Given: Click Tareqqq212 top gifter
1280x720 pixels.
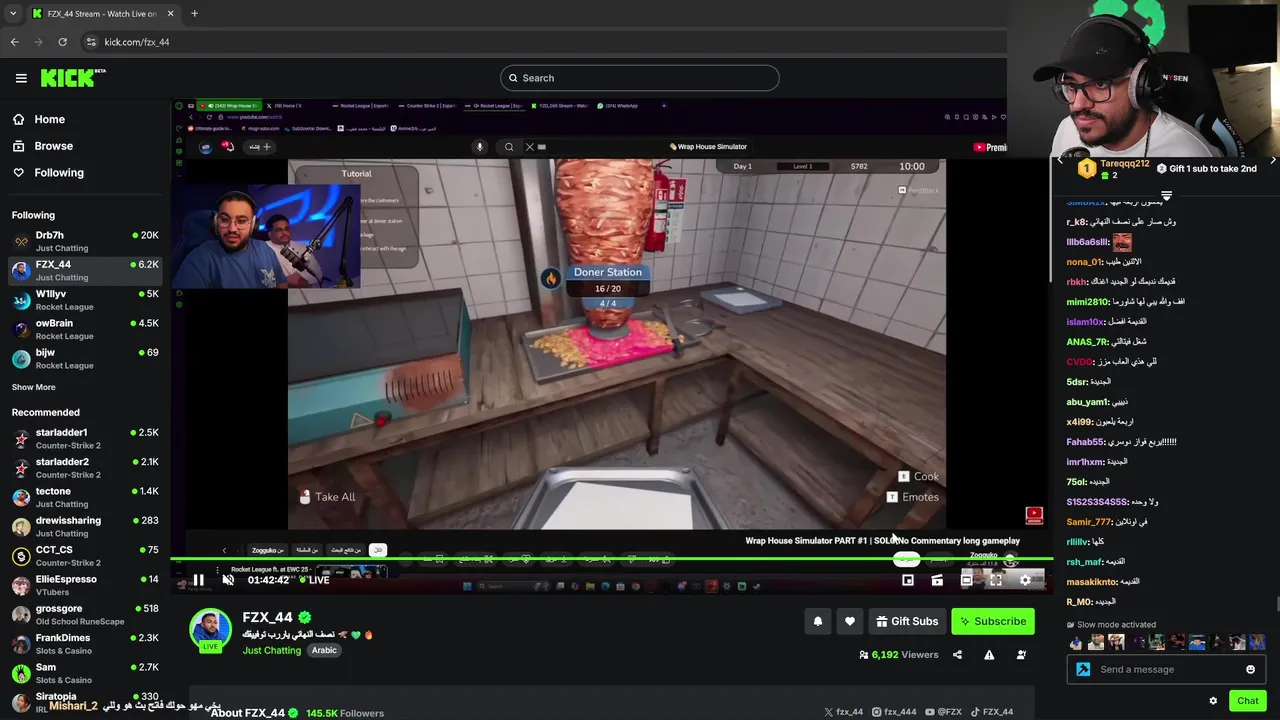Looking at the screenshot, I should 1114,169.
